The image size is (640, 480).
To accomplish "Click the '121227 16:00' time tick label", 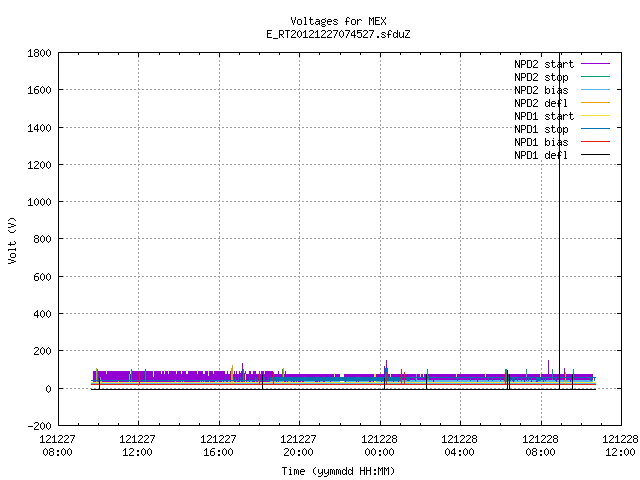I will [218, 446].
